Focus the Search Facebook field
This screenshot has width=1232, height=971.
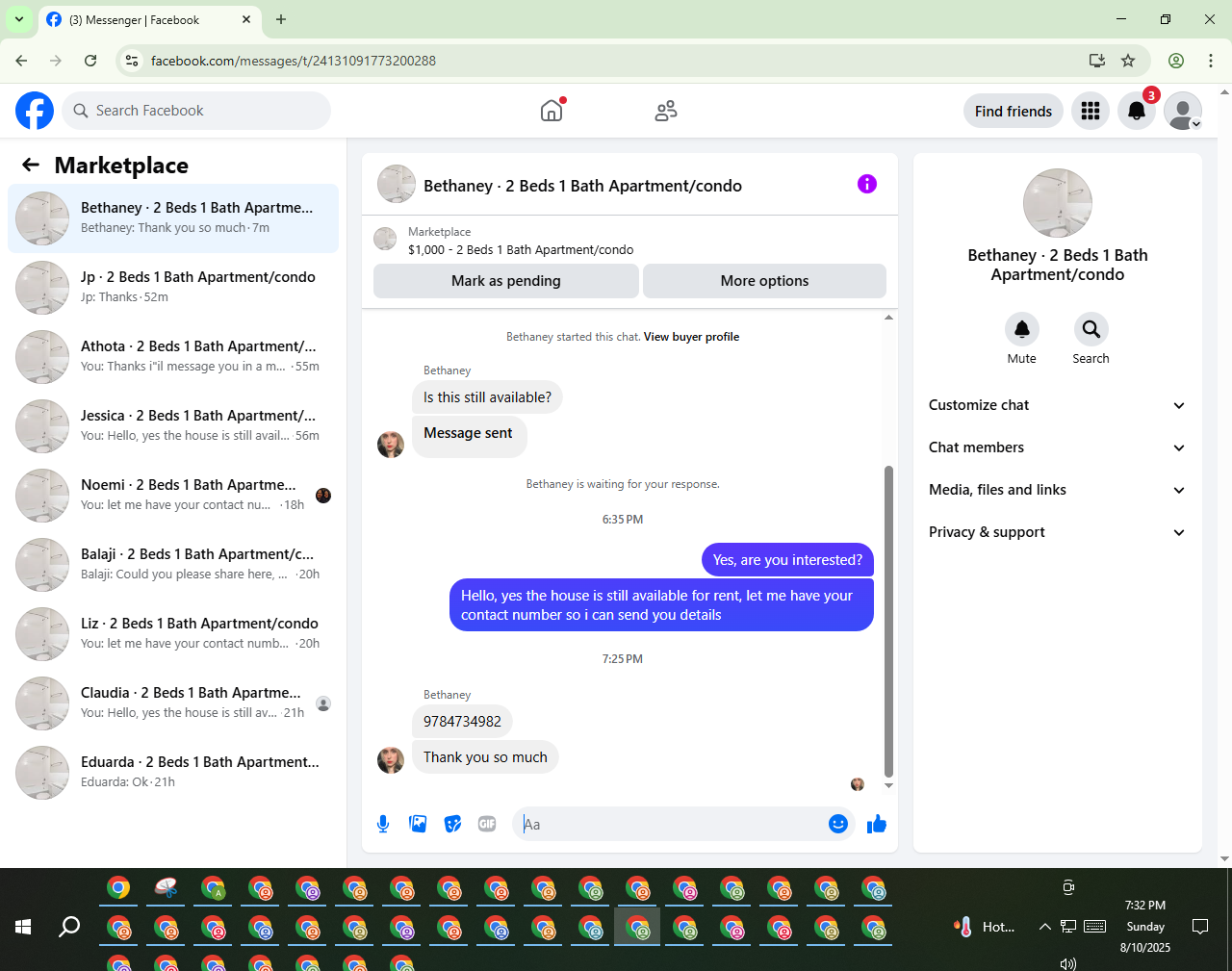pyautogui.click(x=196, y=111)
